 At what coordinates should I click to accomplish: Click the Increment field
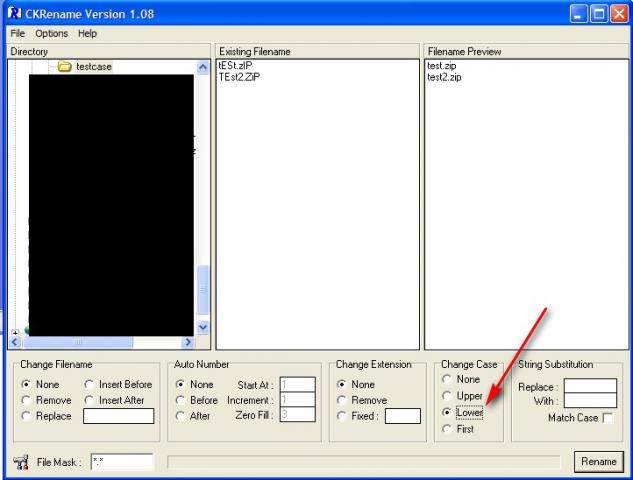coord(298,399)
